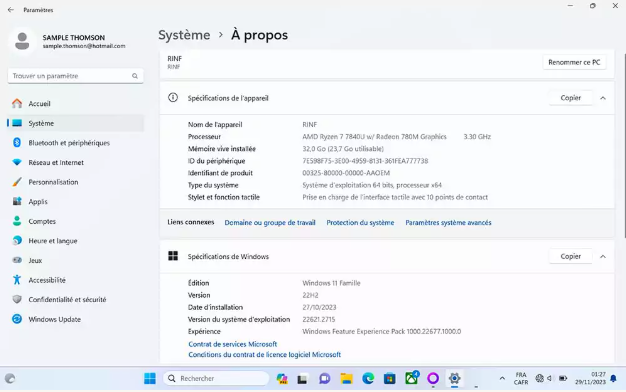Click the info icon beside Spécifications de l'appareil

pyautogui.click(x=173, y=98)
